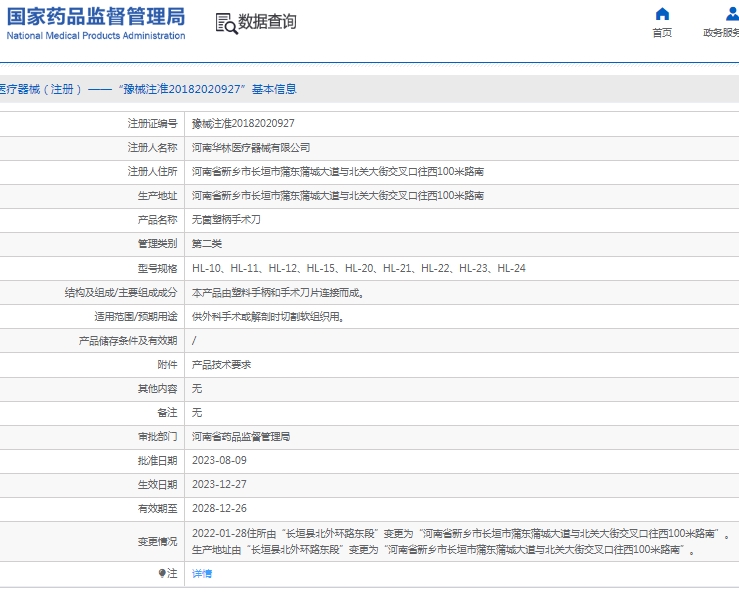Click the 产品储存条件及有效期 label

(x=128, y=341)
